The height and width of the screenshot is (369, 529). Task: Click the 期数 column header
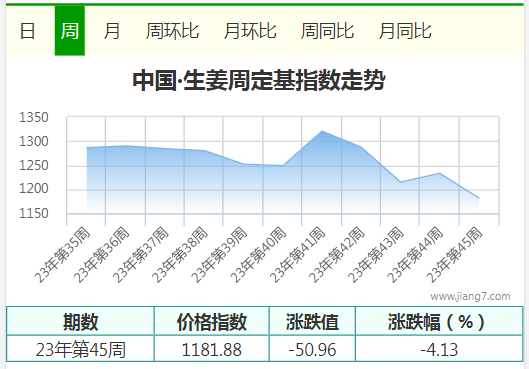(80, 321)
